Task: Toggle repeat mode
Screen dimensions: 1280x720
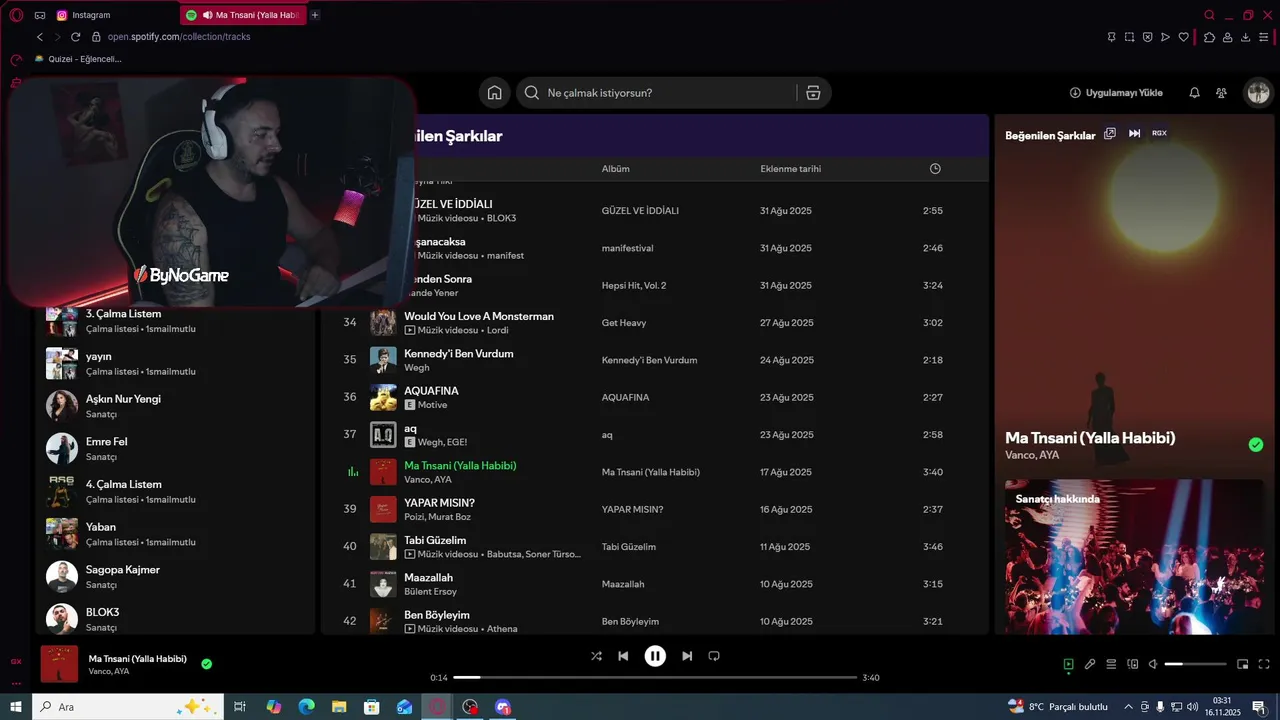Action: pos(714,656)
